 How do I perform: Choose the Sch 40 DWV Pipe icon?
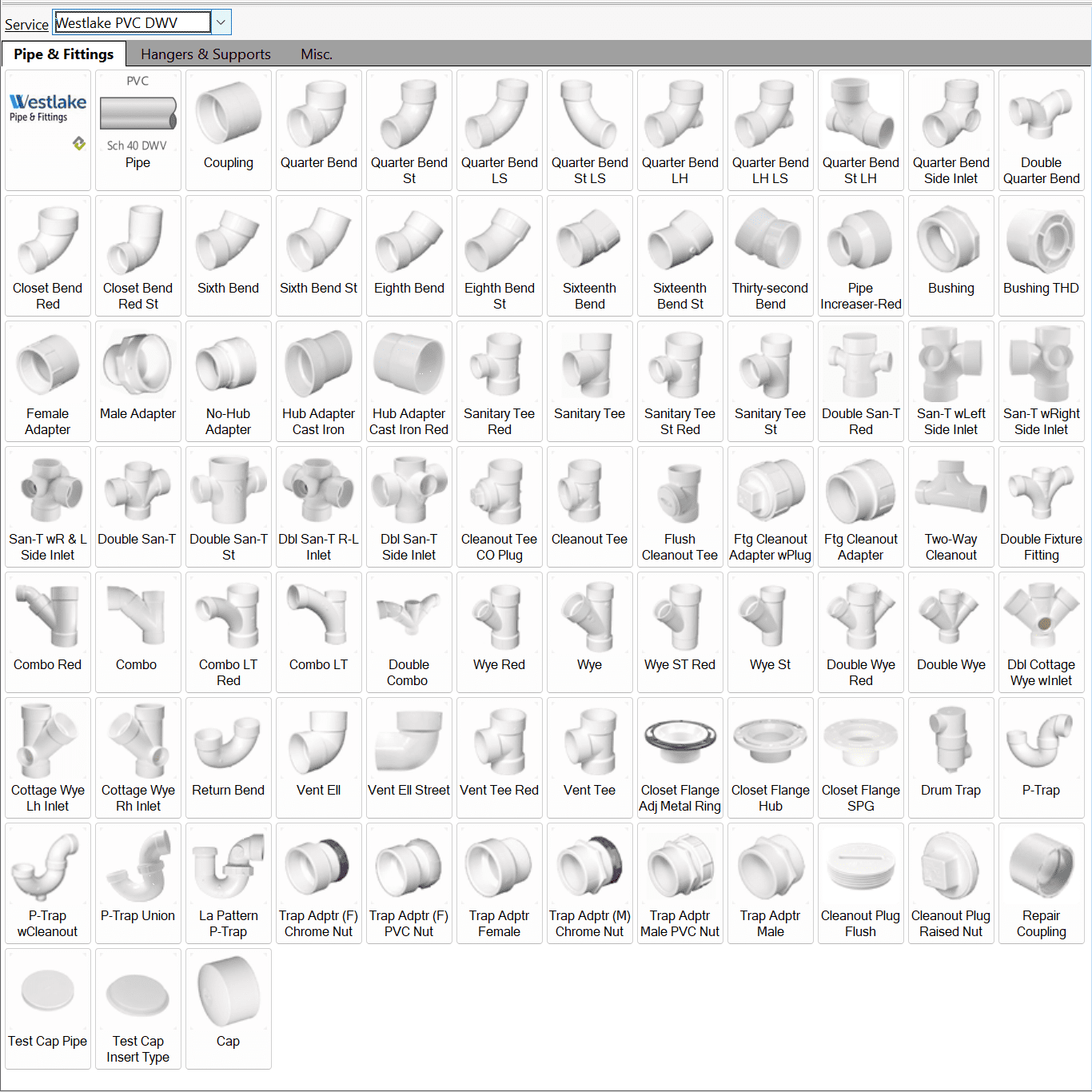(137, 130)
